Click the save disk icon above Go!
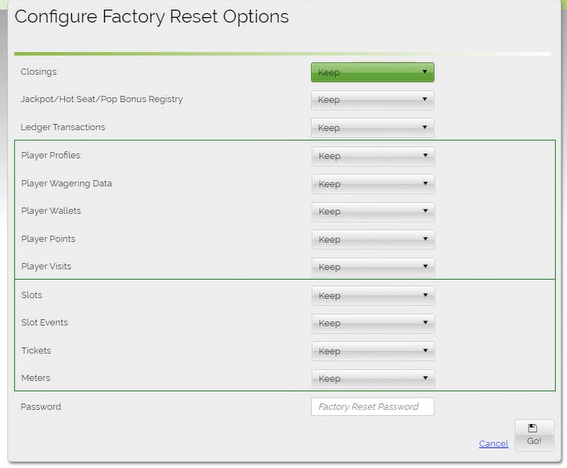Image resolution: width=567 pixels, height=468 pixels. (x=532, y=428)
